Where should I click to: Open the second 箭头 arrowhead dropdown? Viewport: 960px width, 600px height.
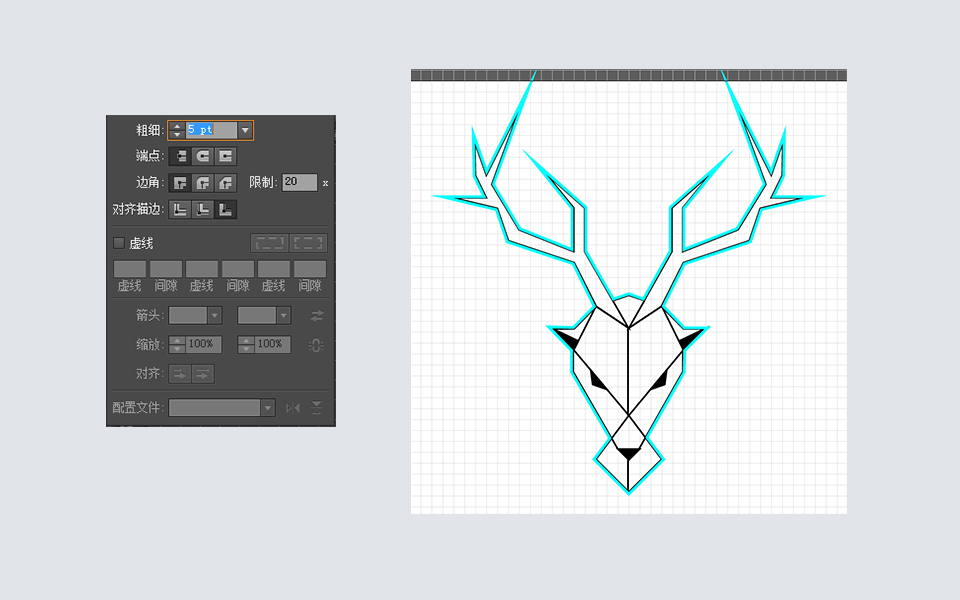click(283, 316)
